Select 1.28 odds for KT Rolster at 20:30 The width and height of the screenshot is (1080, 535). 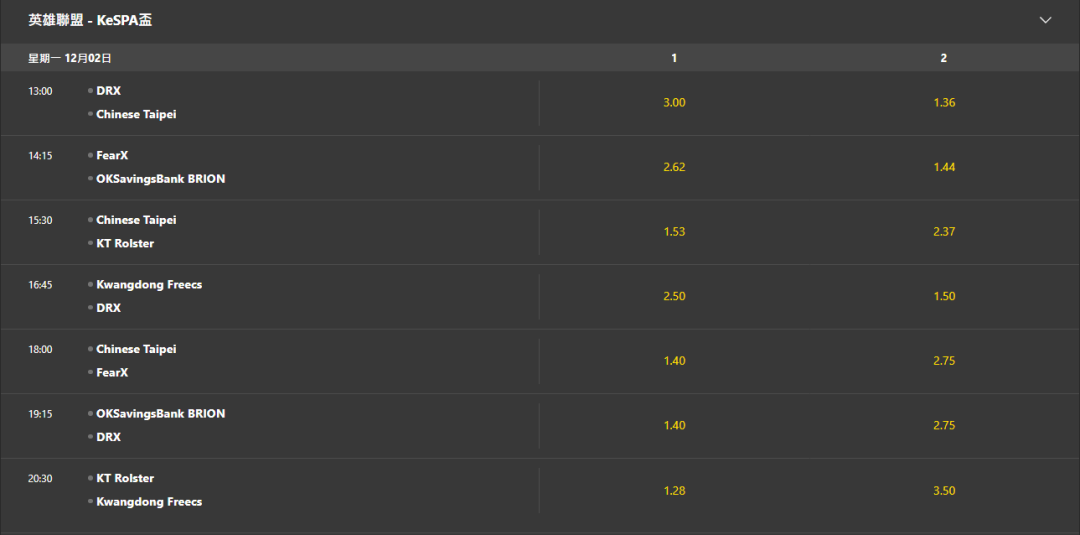pyautogui.click(x=674, y=491)
